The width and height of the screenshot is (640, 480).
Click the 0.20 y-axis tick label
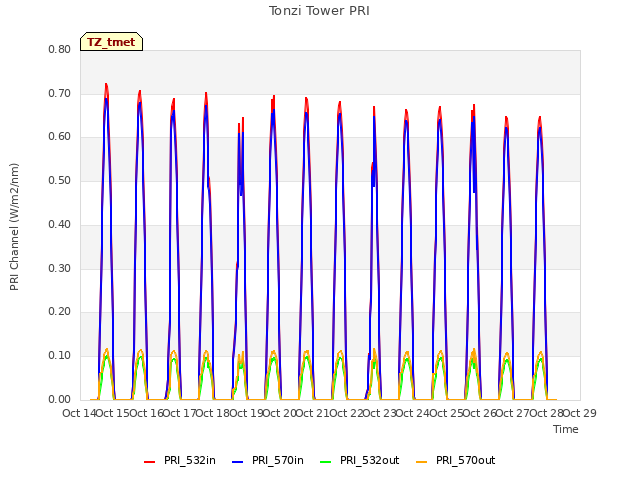[60, 311]
